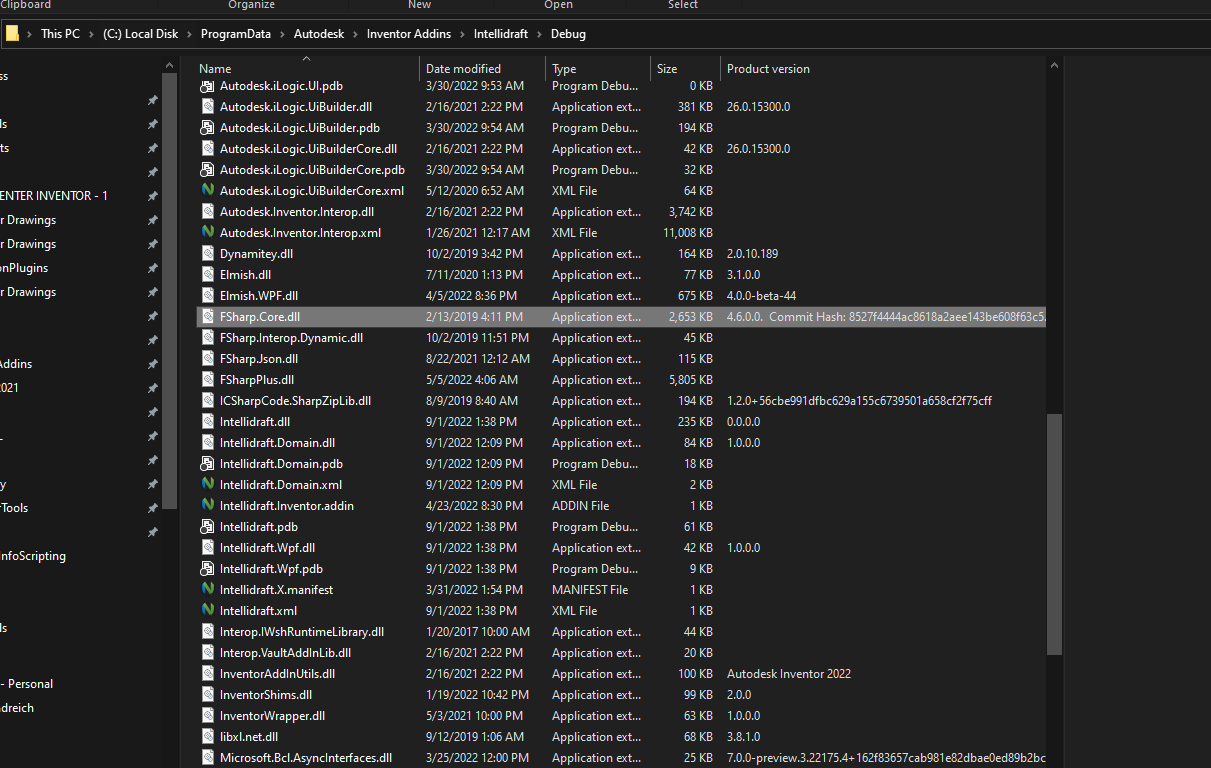Image resolution: width=1211 pixels, height=768 pixels.
Task: Expand breadcrumb arrow after Autodesk
Action: coord(355,34)
